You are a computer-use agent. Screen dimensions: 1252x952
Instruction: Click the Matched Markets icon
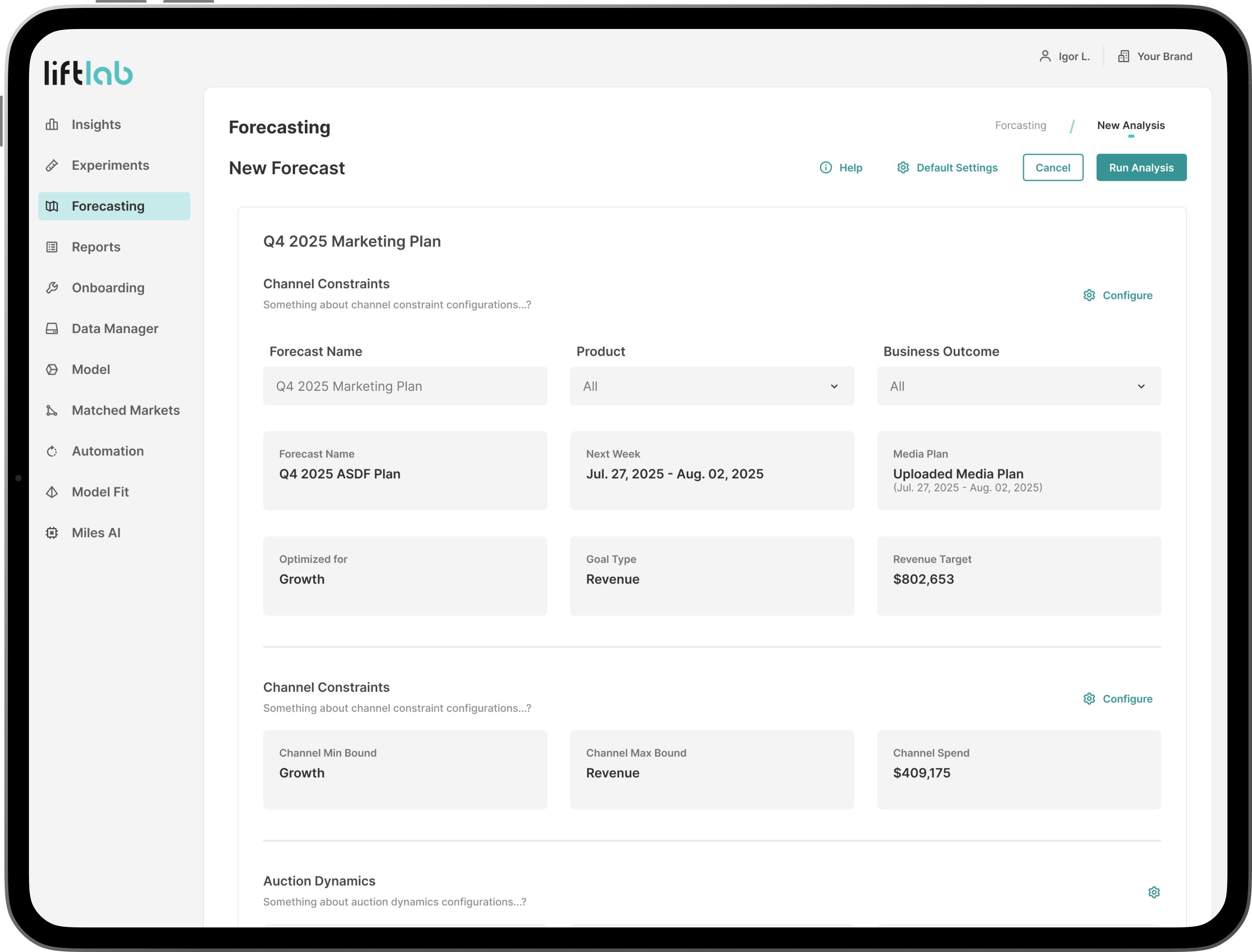click(x=52, y=410)
